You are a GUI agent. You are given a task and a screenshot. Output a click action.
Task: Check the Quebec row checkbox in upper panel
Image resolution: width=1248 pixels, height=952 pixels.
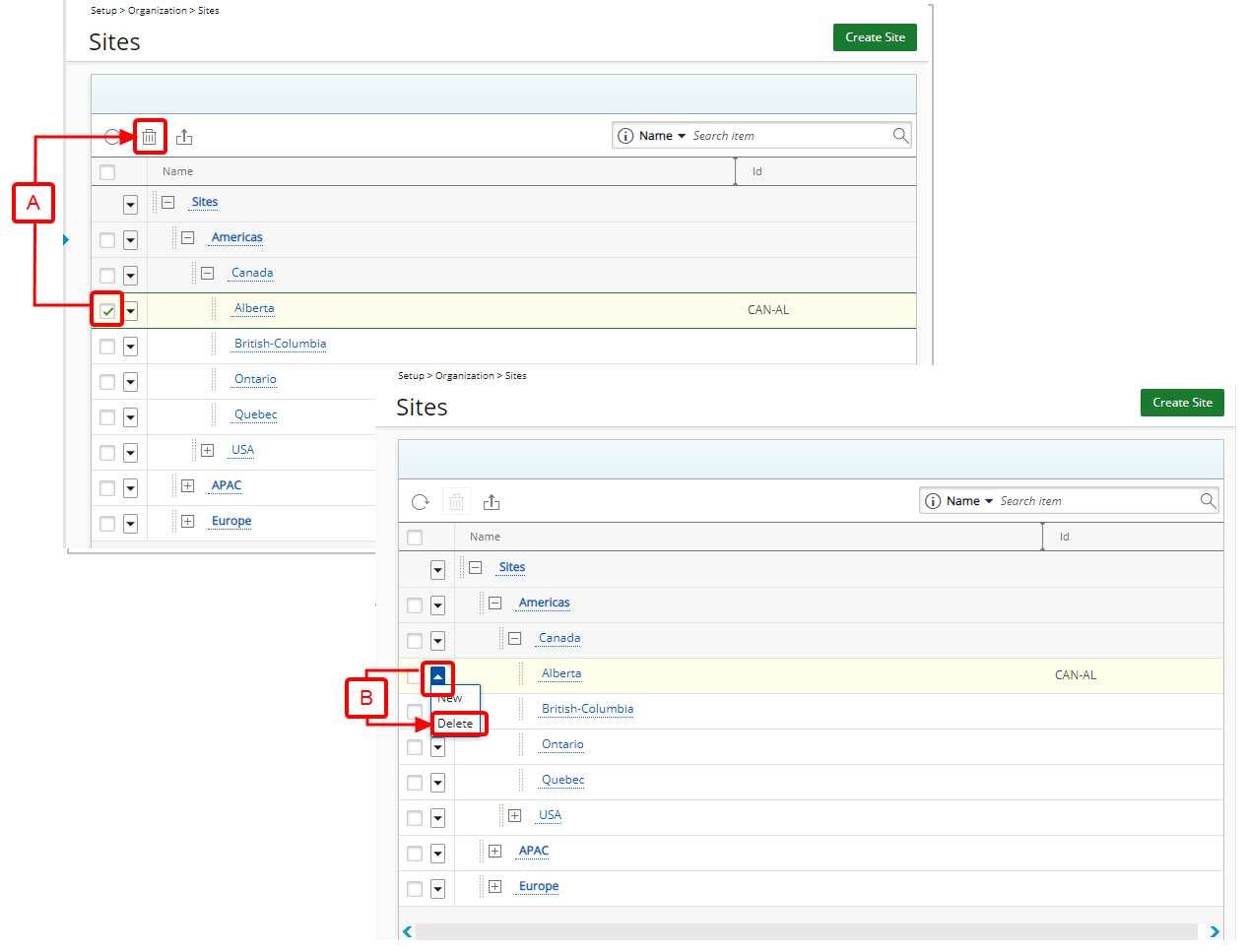coord(107,417)
